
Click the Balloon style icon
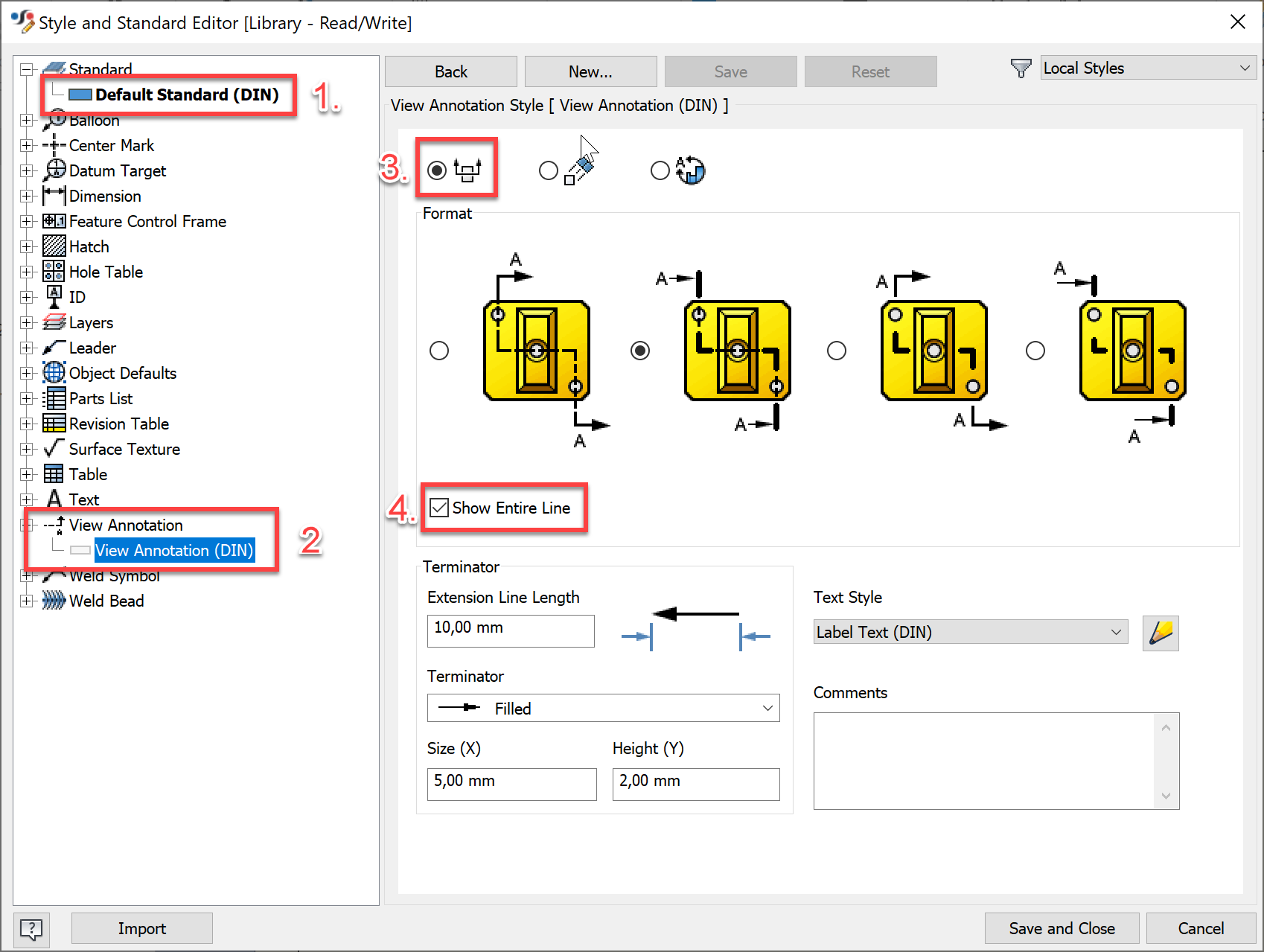(x=55, y=119)
